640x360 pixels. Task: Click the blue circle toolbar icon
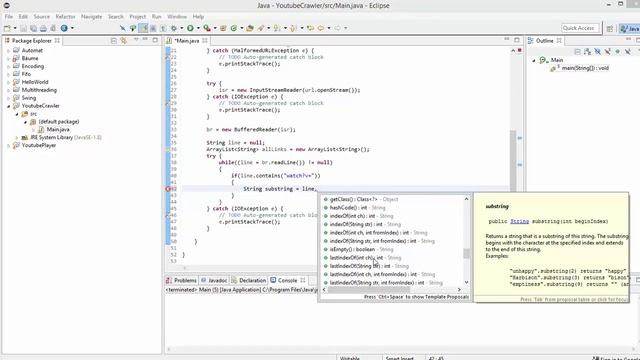point(64,28)
